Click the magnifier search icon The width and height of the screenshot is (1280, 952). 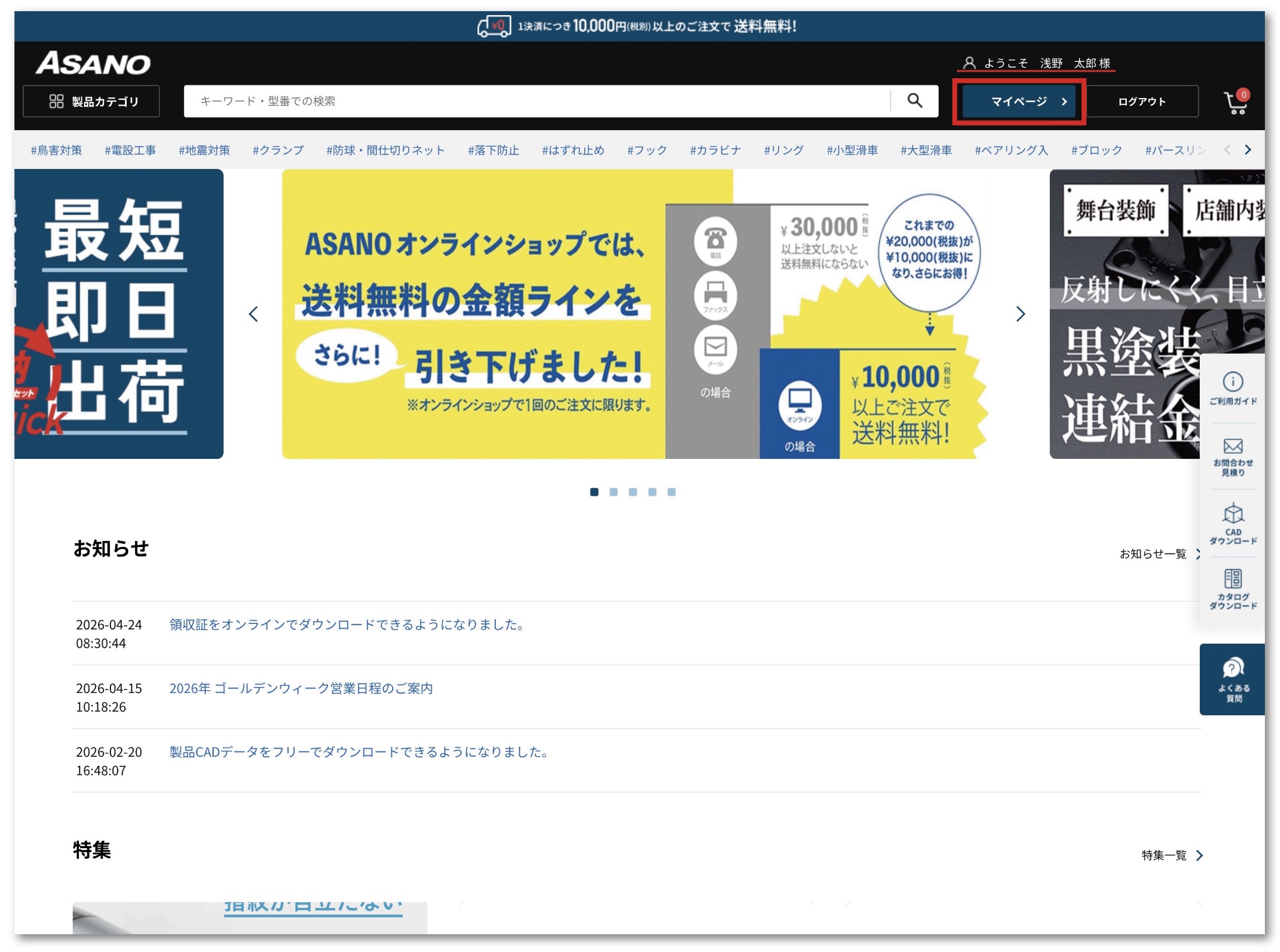[x=914, y=101]
